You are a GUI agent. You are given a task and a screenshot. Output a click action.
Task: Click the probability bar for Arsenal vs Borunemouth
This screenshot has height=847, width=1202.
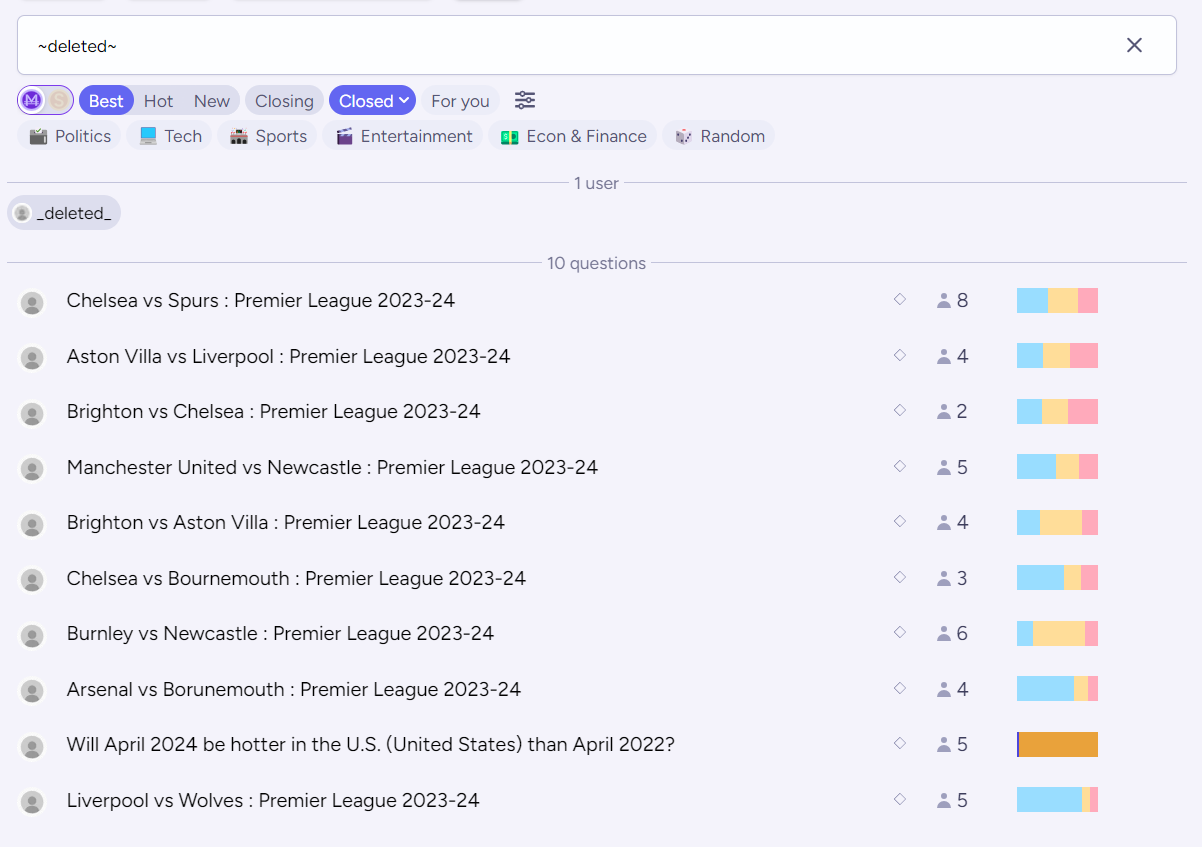point(1057,689)
